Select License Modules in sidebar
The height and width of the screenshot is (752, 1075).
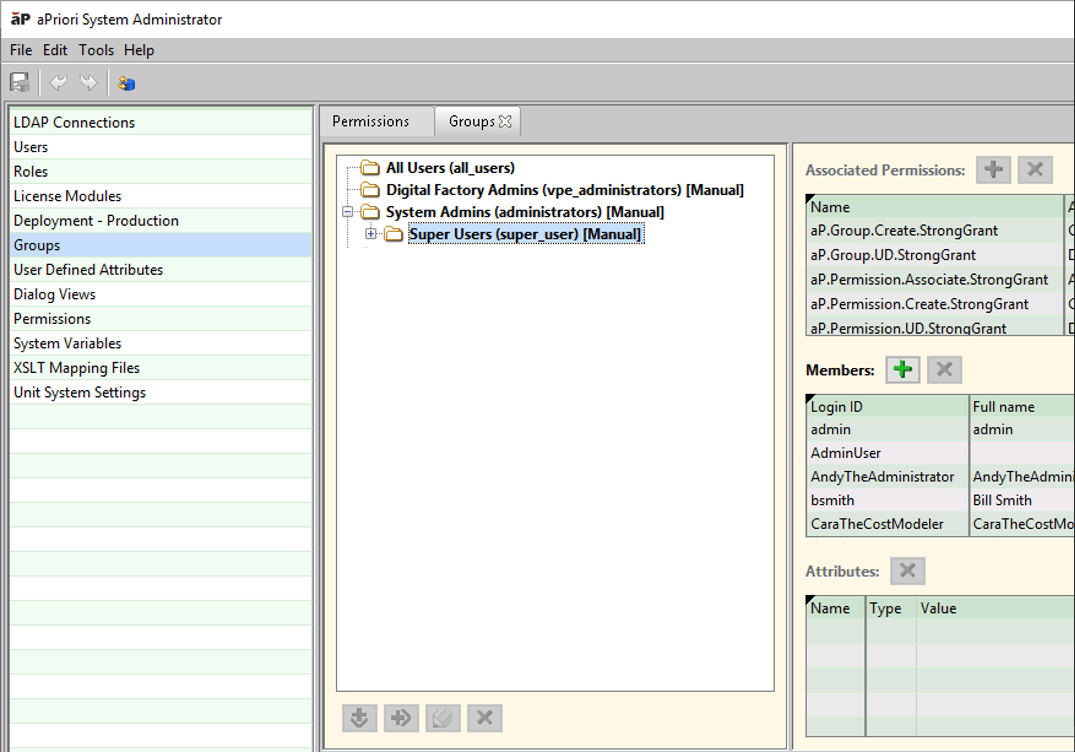(x=160, y=196)
